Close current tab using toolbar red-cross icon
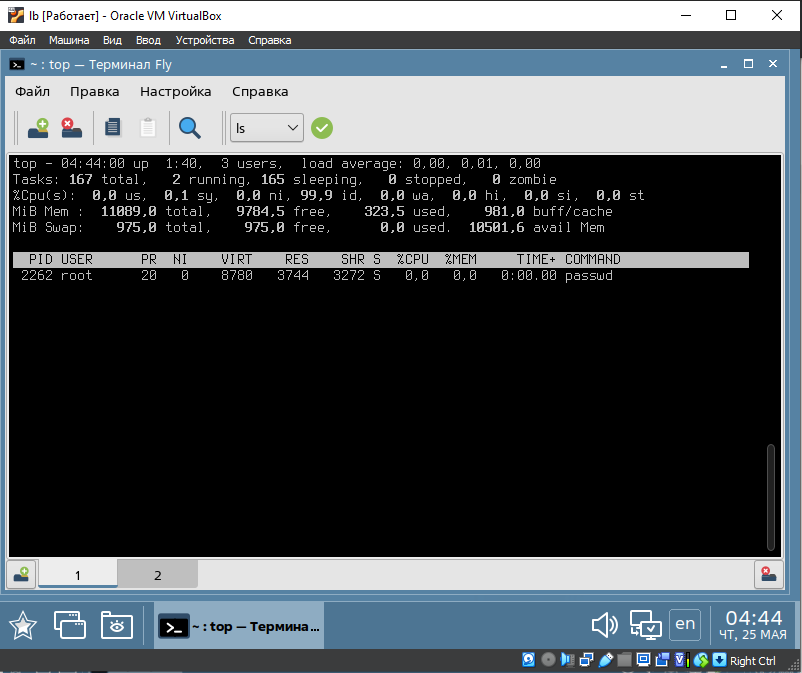The image size is (802, 673). (72, 128)
